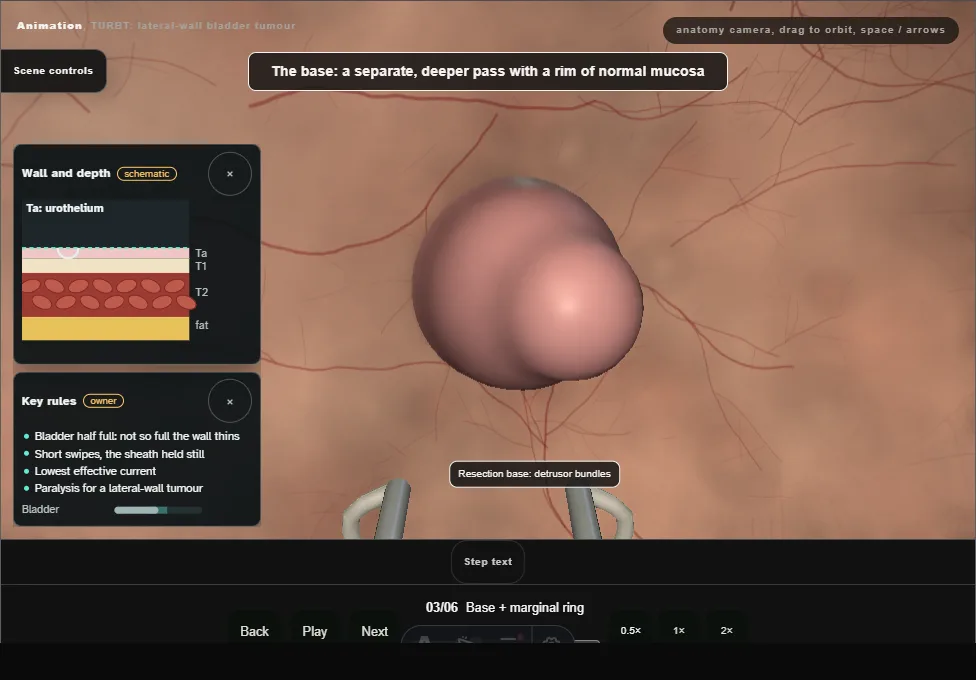The height and width of the screenshot is (680, 976).
Task: Toggle the Step text panel
Action: coord(488,562)
